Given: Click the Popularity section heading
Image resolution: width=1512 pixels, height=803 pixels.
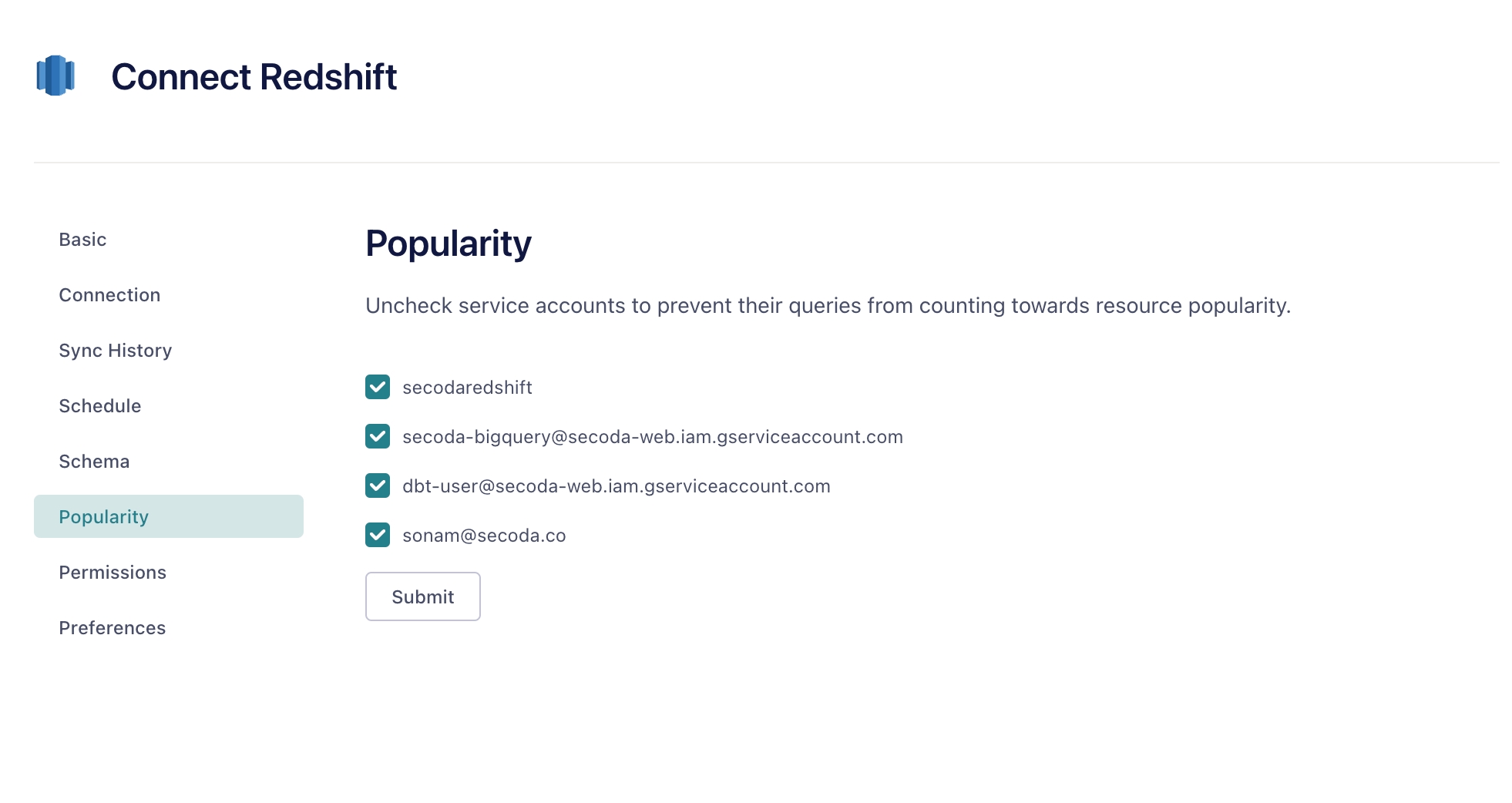Looking at the screenshot, I should click(448, 244).
